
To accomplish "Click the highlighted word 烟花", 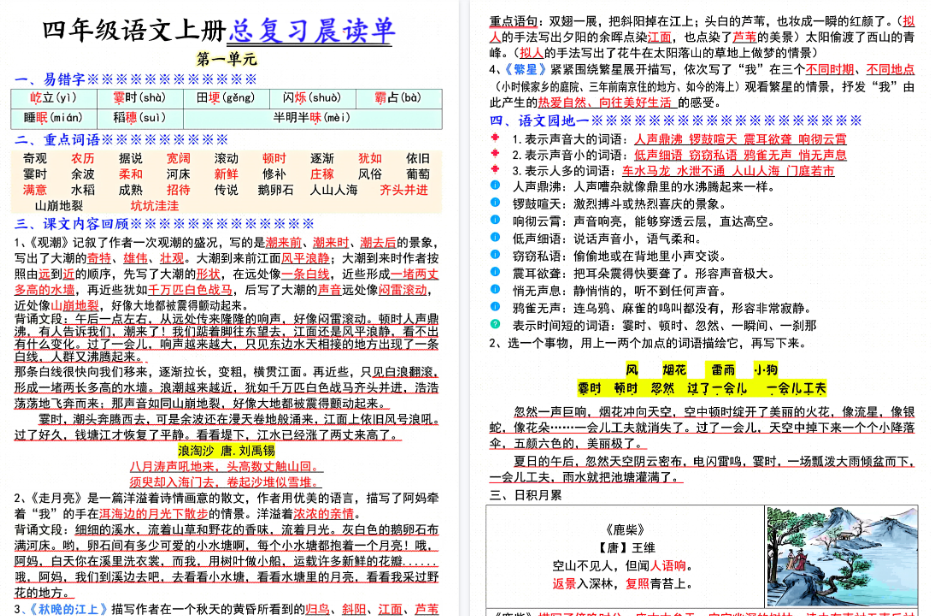I will tap(673, 368).
